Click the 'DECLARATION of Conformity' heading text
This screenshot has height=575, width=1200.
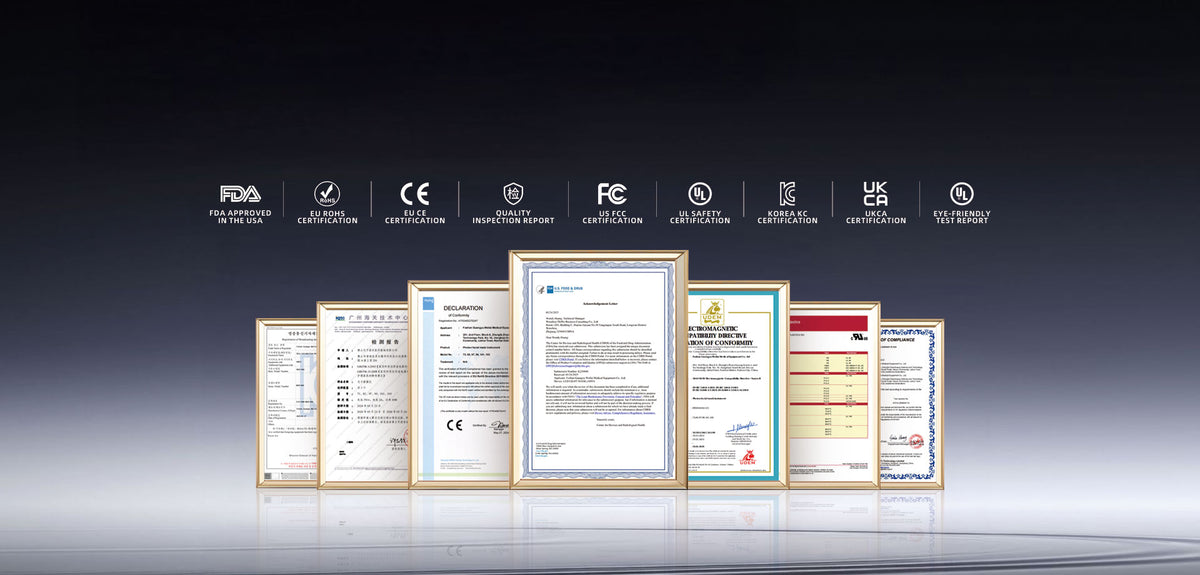point(463,311)
